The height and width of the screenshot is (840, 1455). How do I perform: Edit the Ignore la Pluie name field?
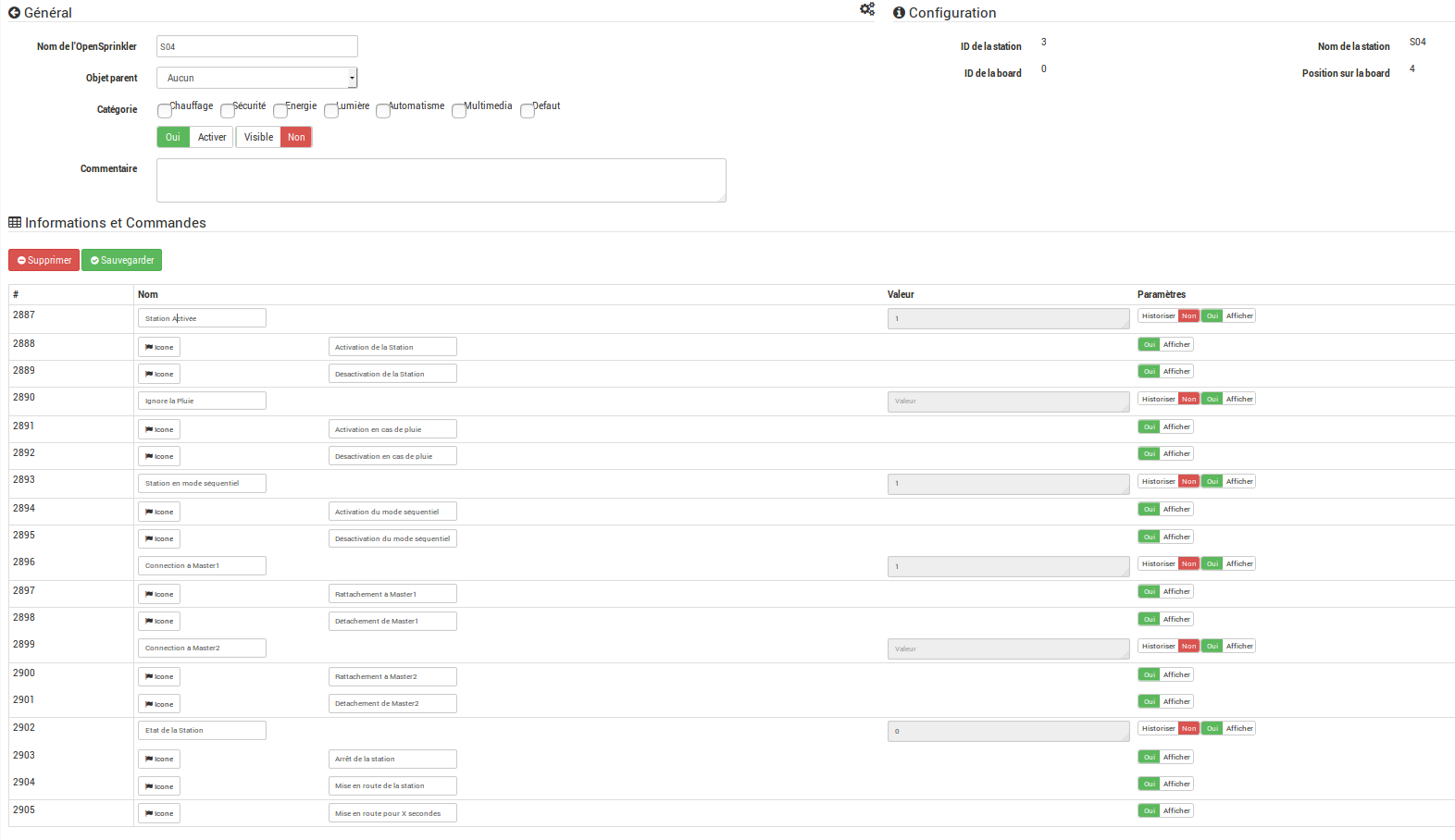tap(202, 401)
